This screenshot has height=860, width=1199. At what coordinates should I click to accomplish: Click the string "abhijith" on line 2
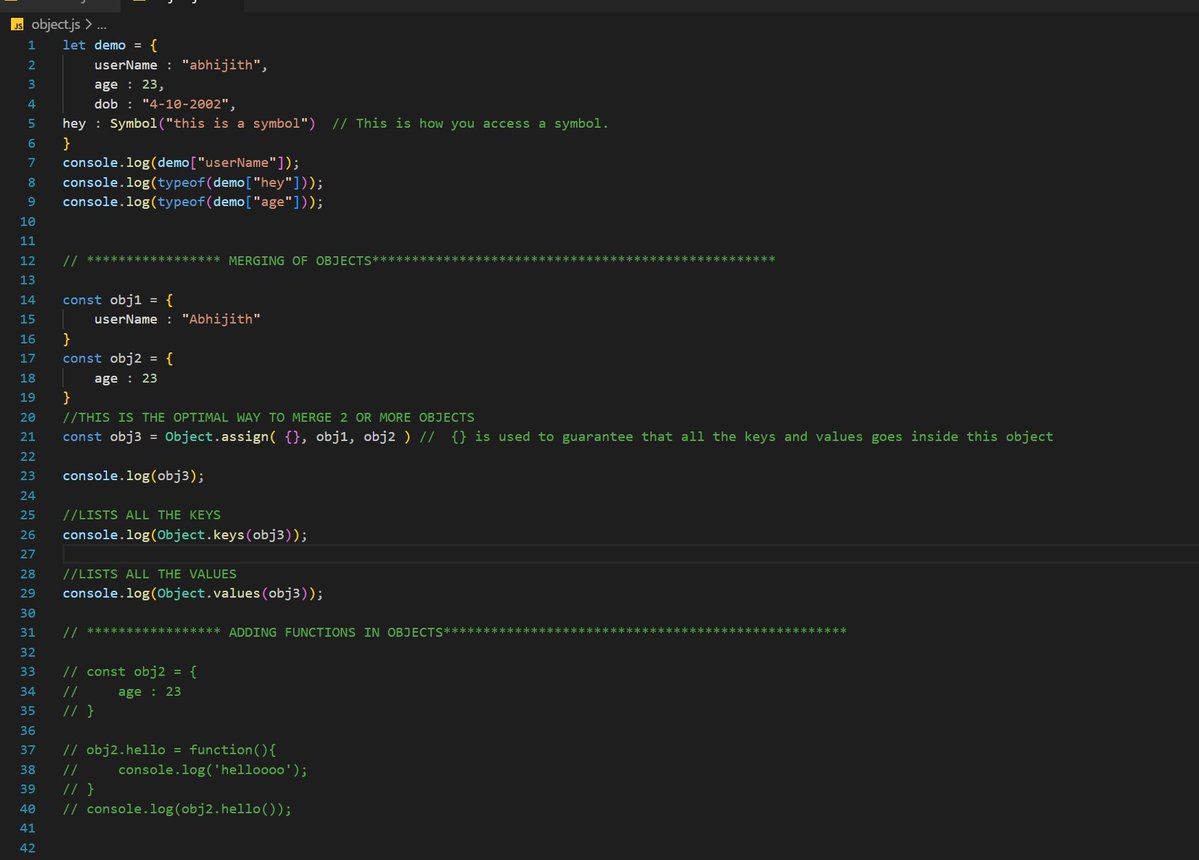[x=221, y=64]
